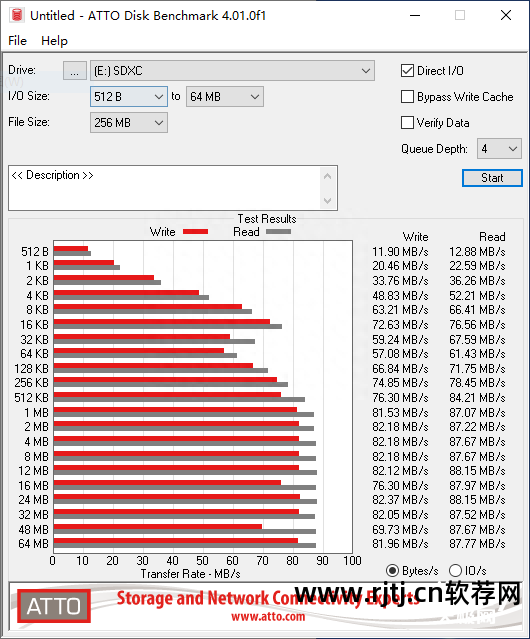Viewport: 530px width, 639px height.
Task: Click the 84.21 MB/s read value
Action: [x=477, y=398]
